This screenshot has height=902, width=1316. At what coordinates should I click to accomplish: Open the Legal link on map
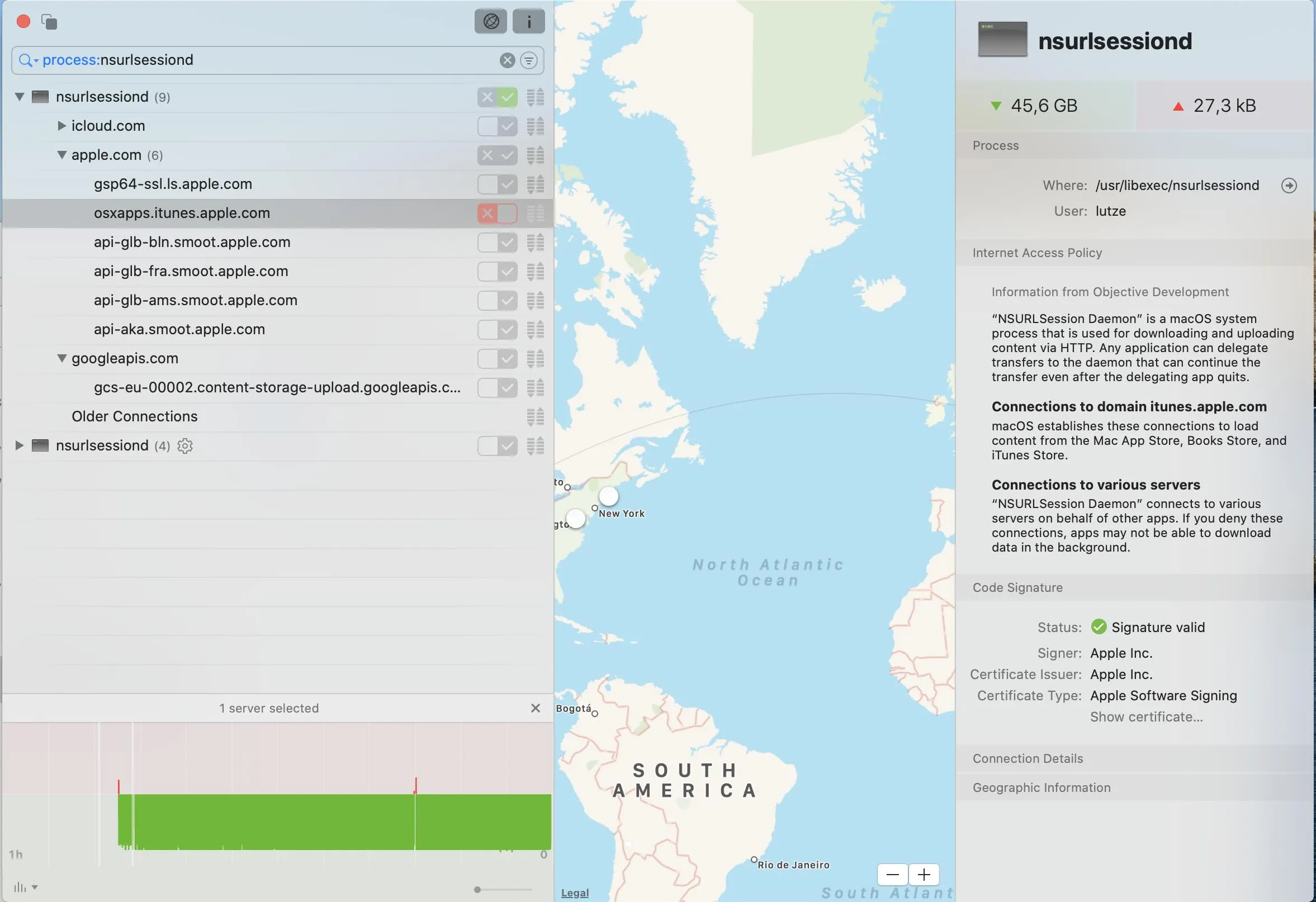coord(574,893)
